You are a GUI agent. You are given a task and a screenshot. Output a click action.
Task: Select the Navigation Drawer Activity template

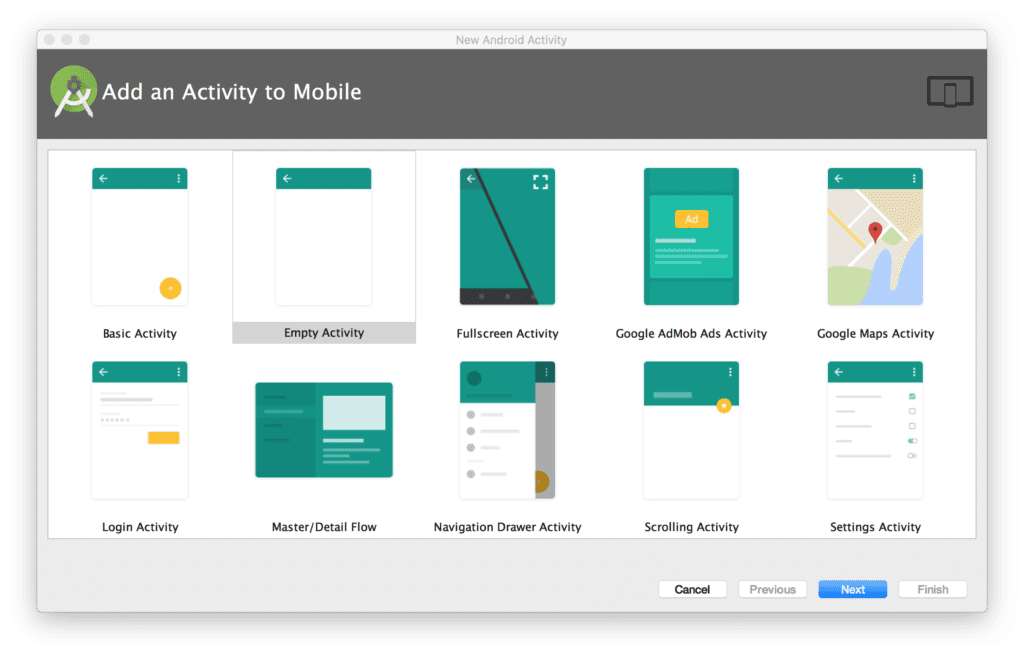coord(507,430)
